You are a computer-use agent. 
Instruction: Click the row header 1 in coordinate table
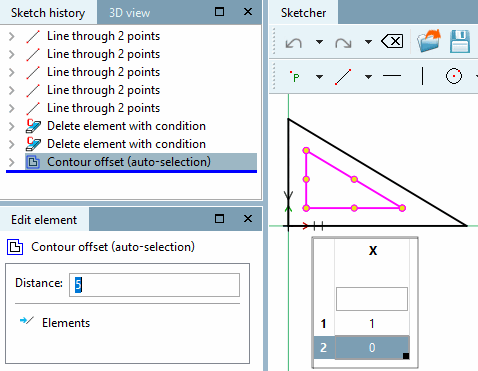point(323,324)
